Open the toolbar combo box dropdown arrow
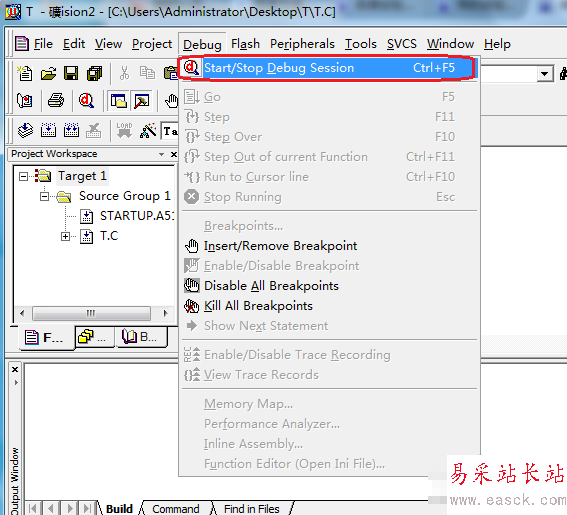Viewport: 567px width, 515px height. pos(544,74)
